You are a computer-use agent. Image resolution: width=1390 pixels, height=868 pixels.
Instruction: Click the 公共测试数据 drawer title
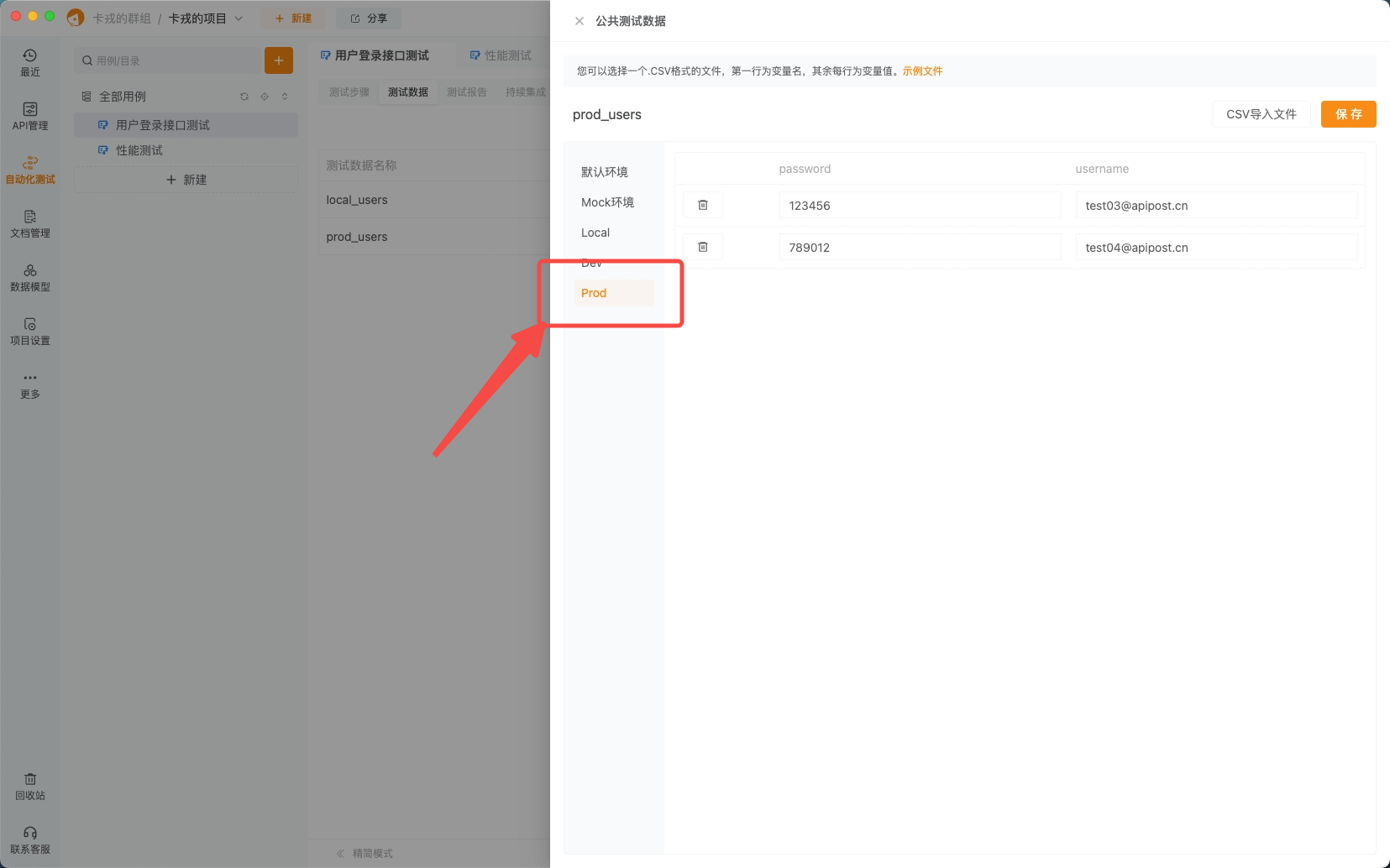click(x=631, y=21)
